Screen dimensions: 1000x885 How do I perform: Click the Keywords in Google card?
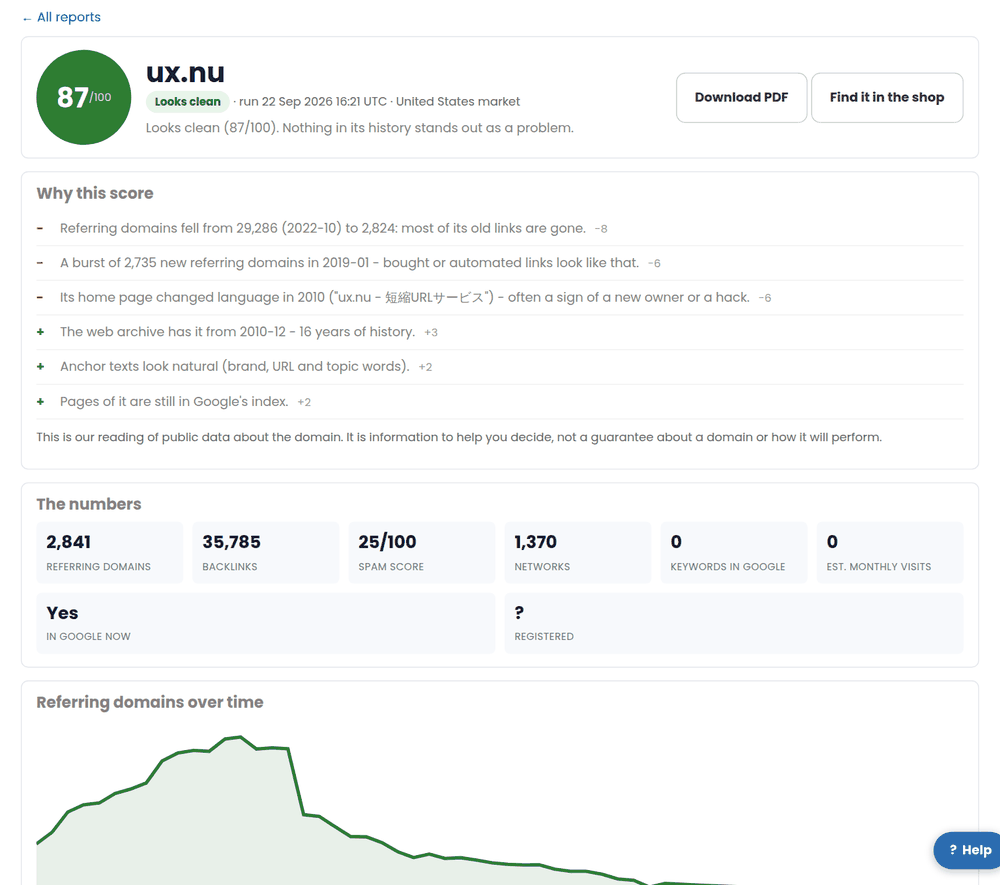point(734,552)
